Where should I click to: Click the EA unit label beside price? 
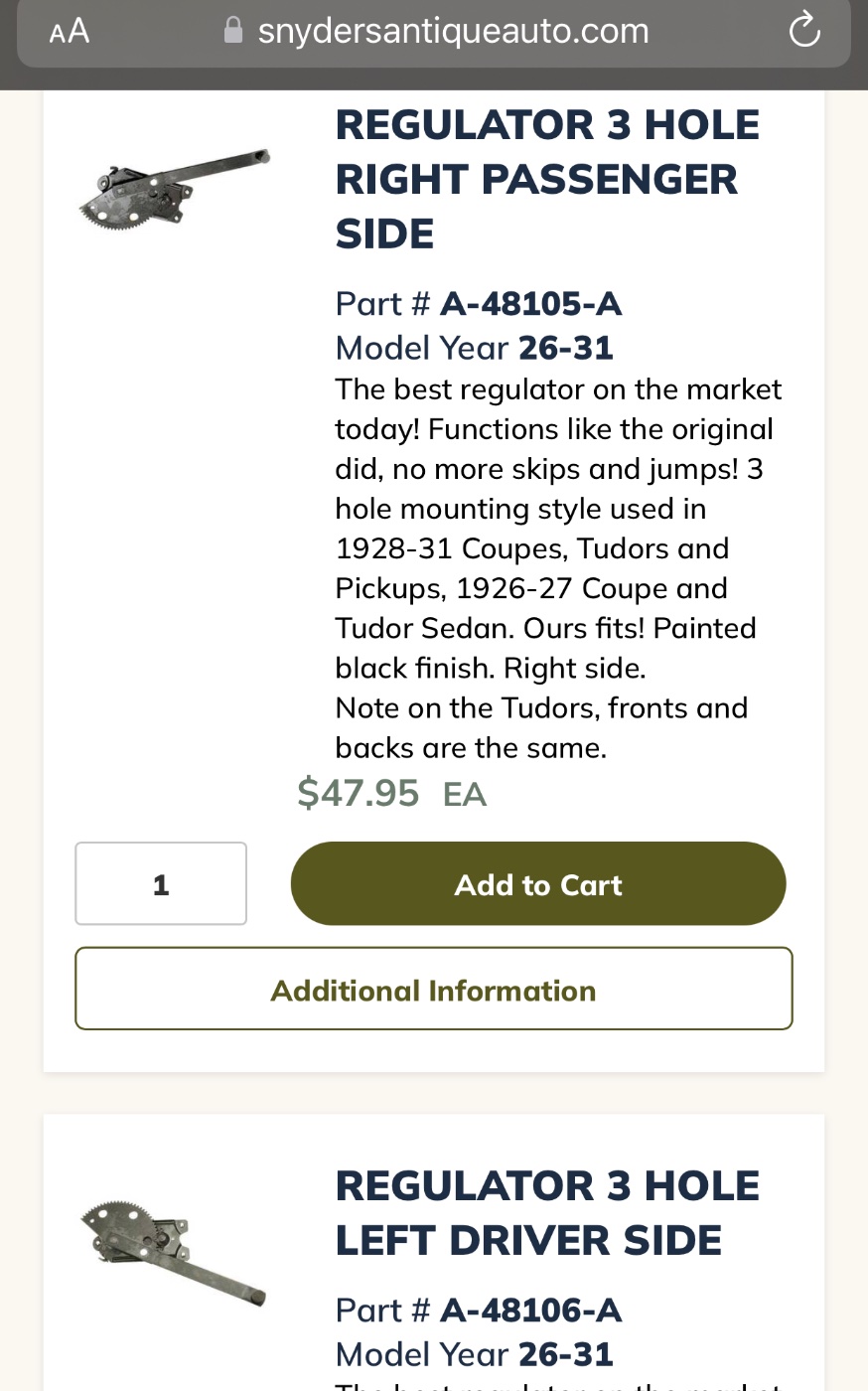pyautogui.click(x=465, y=795)
